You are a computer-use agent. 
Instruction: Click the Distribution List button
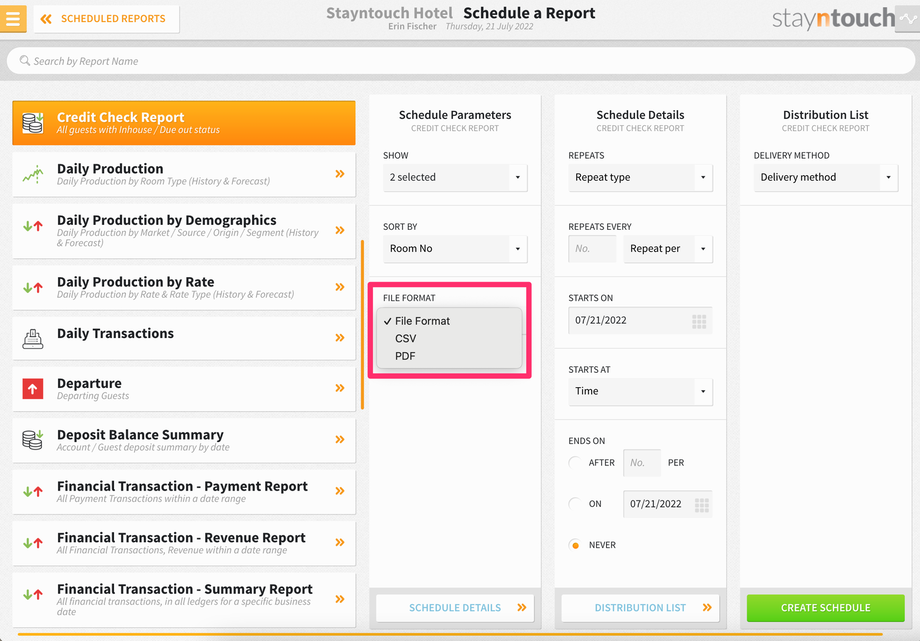[640, 608]
